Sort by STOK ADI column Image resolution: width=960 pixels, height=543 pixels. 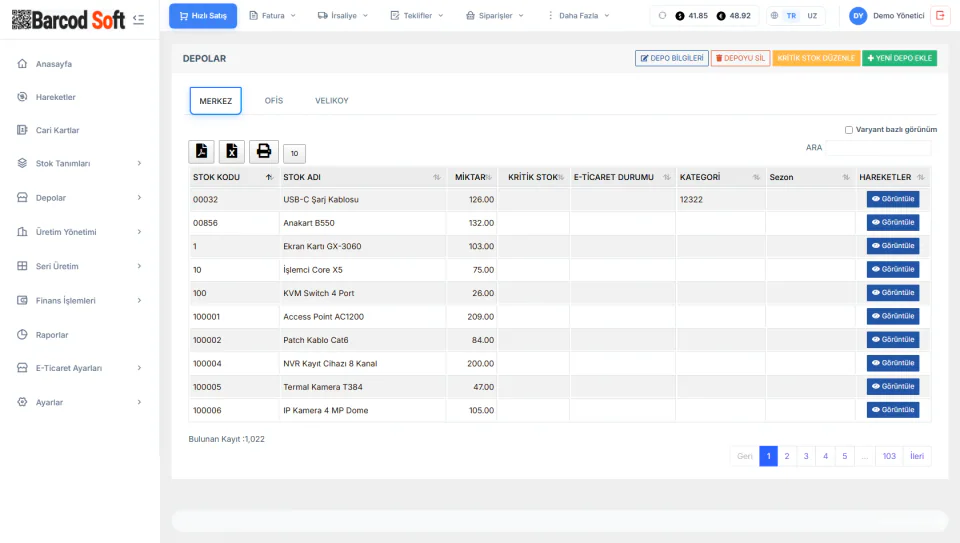(362, 177)
